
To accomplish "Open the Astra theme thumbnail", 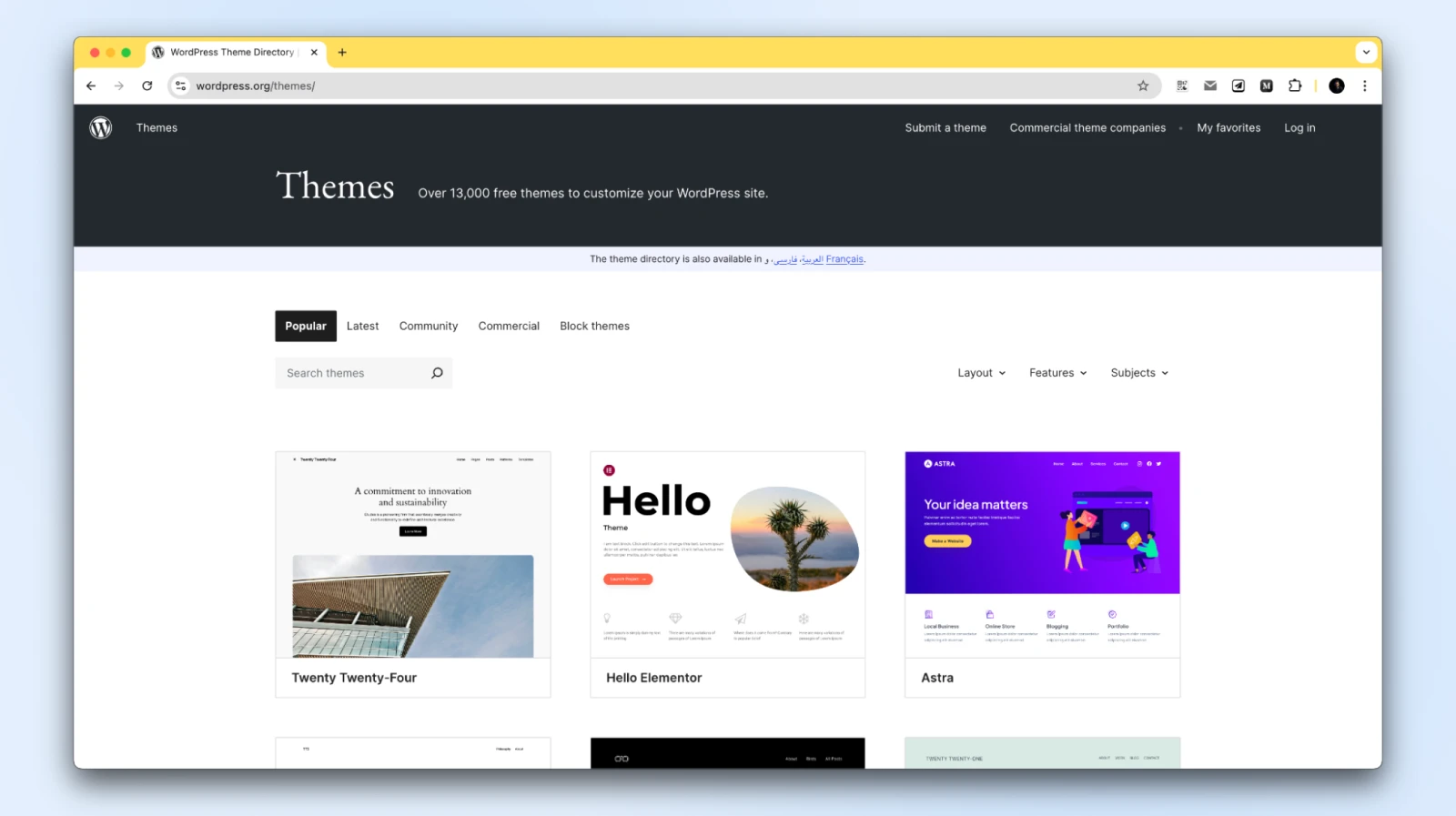I will [1042, 555].
